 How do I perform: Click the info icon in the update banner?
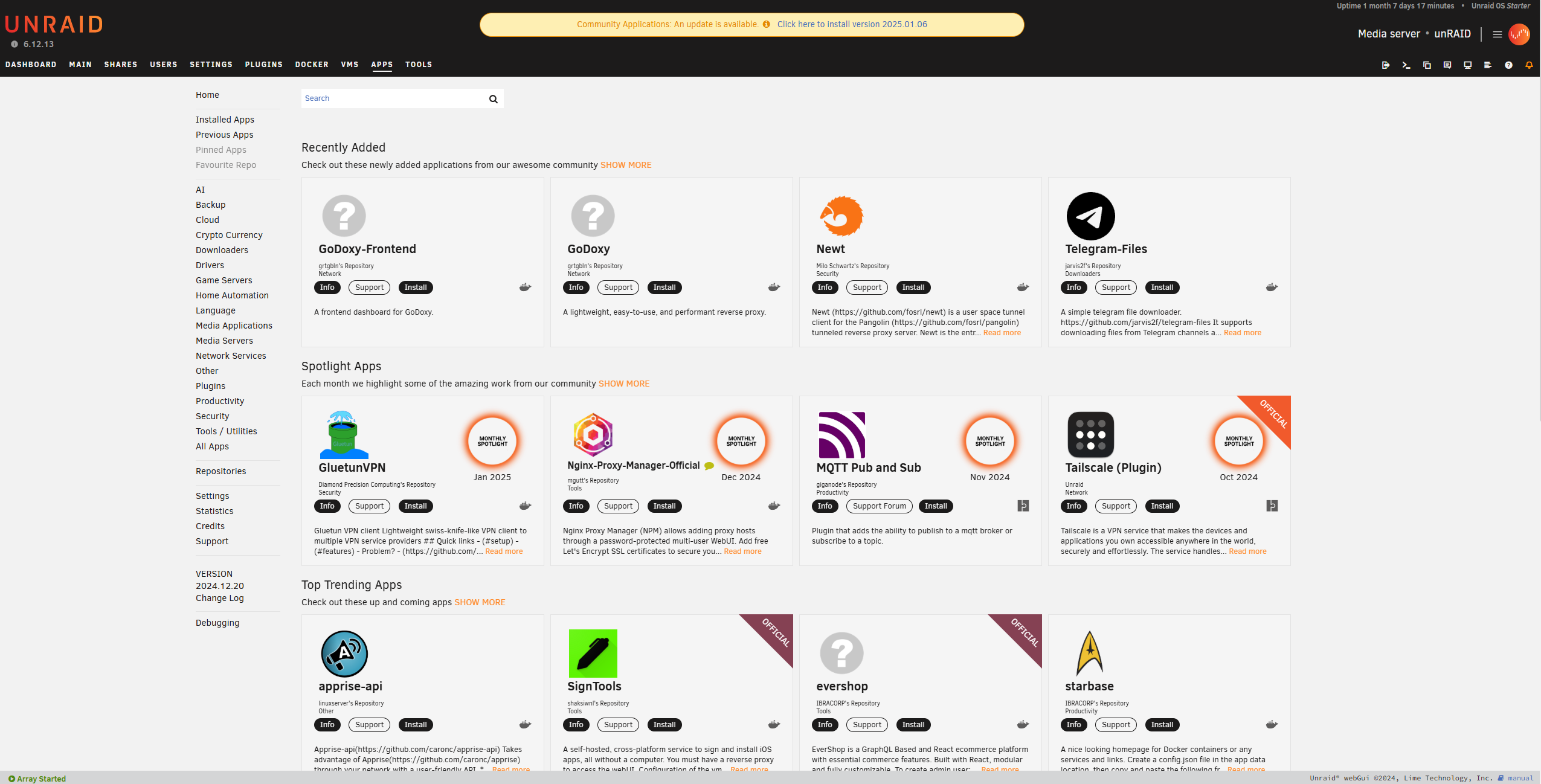tap(766, 25)
